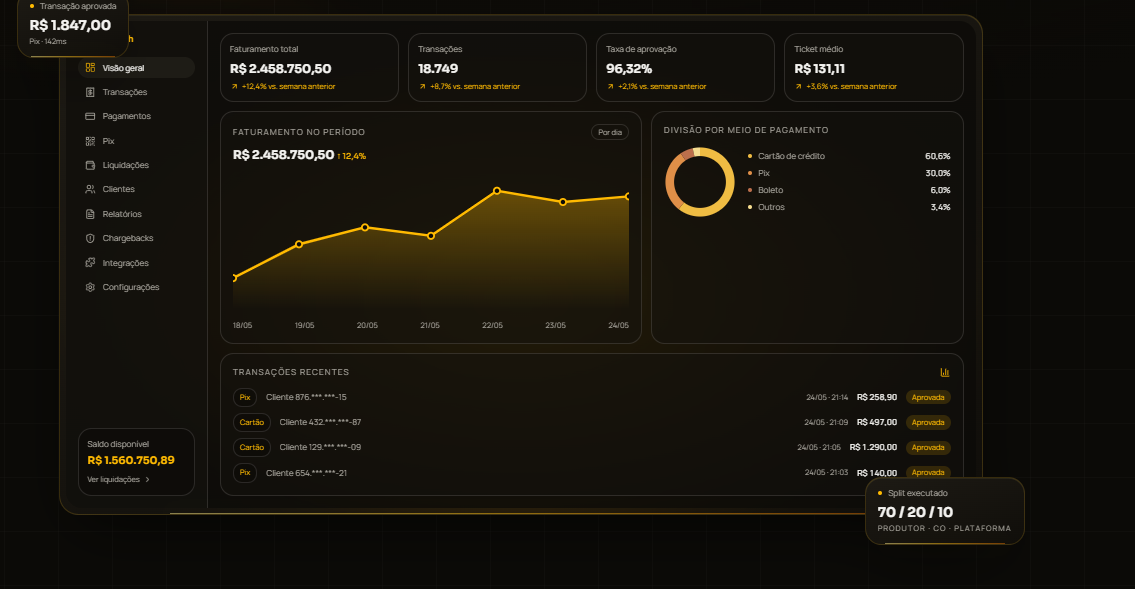
Task: Click the Cartão de crédito legend dot
Action: [750, 156]
